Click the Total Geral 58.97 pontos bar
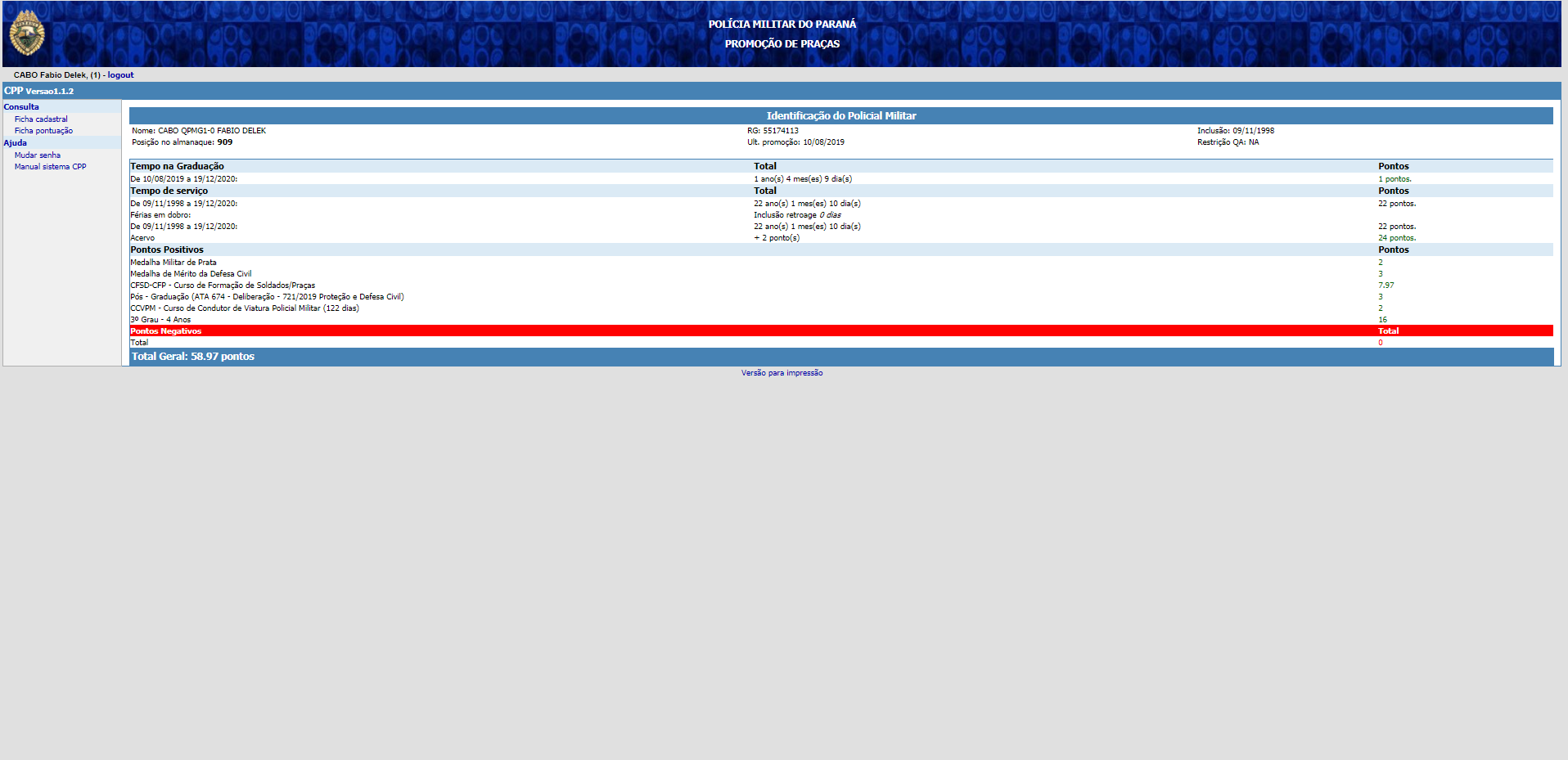Image resolution: width=1568 pixels, height=760 pixels. click(x=193, y=357)
